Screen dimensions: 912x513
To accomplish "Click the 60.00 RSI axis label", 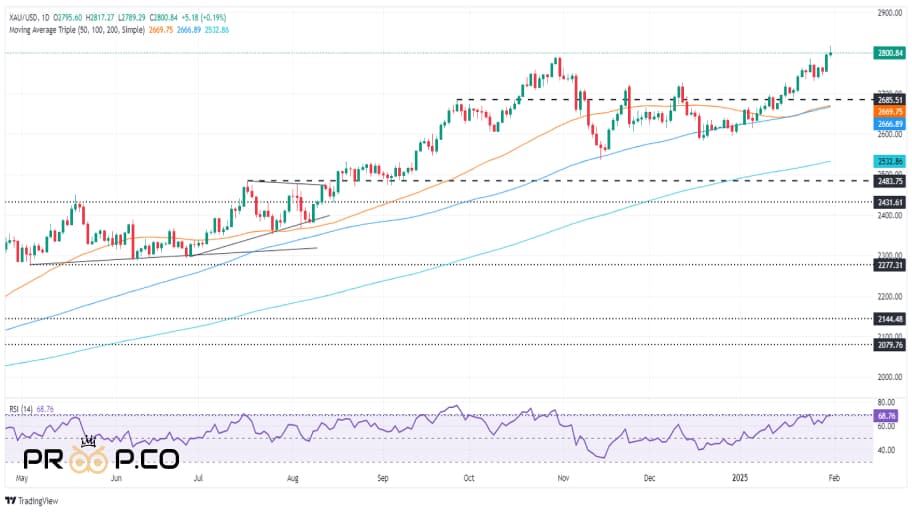I will (886, 426).
